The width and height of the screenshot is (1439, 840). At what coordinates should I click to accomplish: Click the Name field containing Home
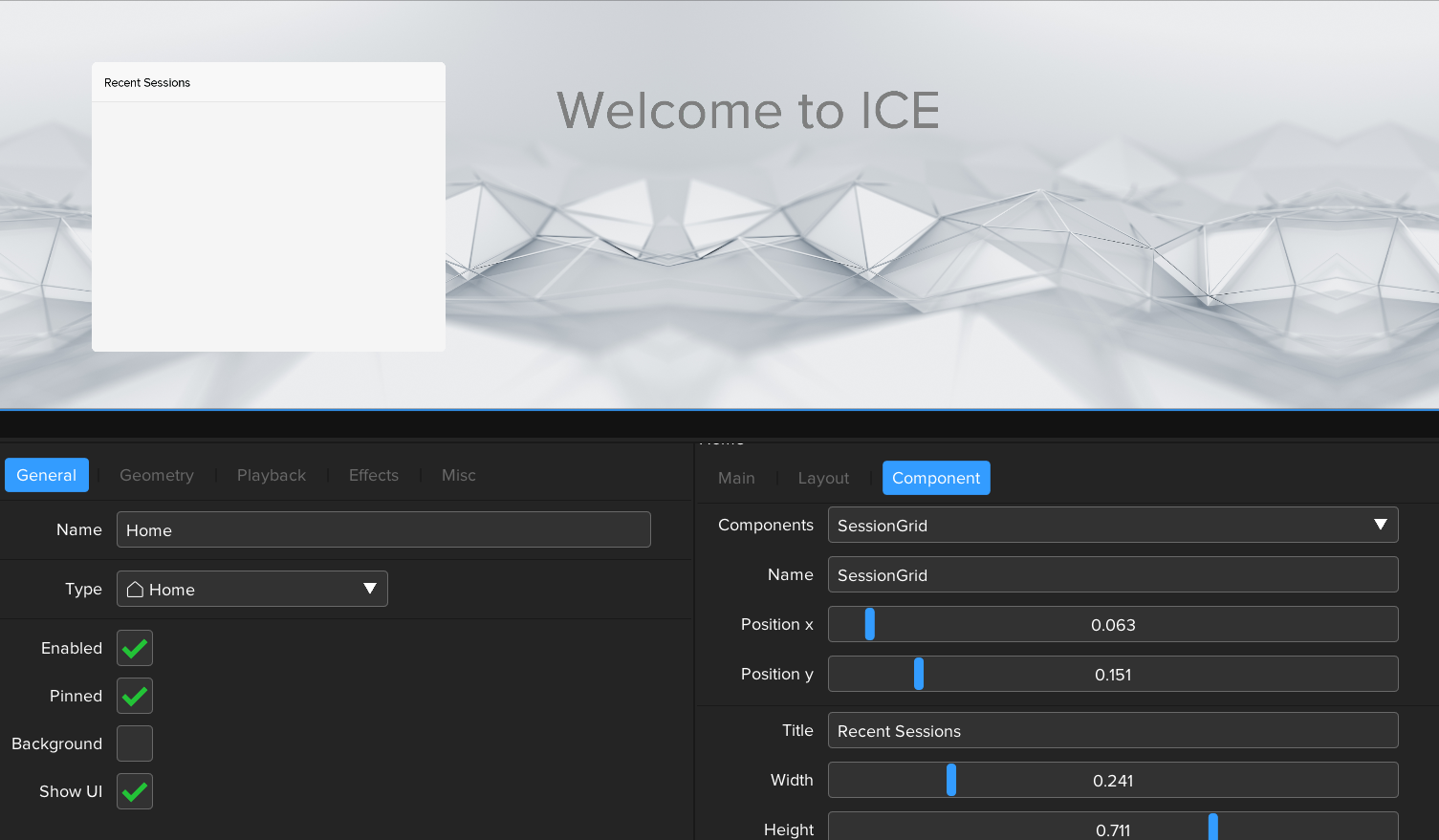click(383, 529)
